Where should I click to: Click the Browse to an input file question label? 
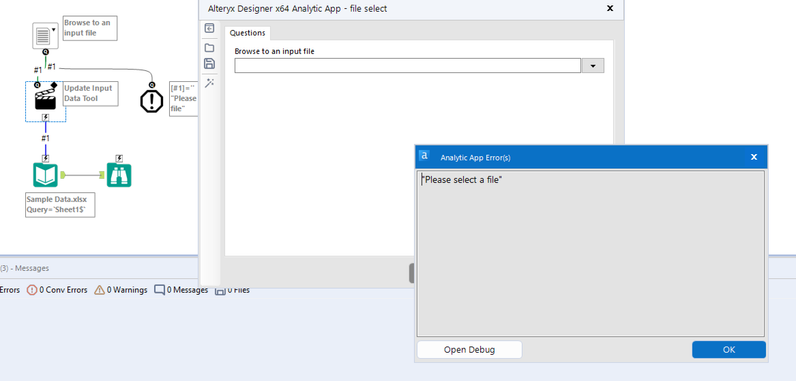(x=274, y=51)
